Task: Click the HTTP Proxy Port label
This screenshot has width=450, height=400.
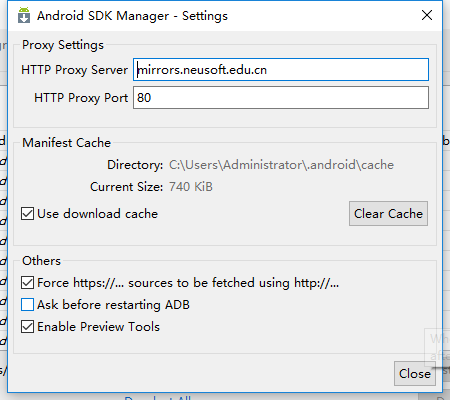Action: pyautogui.click(x=81, y=98)
